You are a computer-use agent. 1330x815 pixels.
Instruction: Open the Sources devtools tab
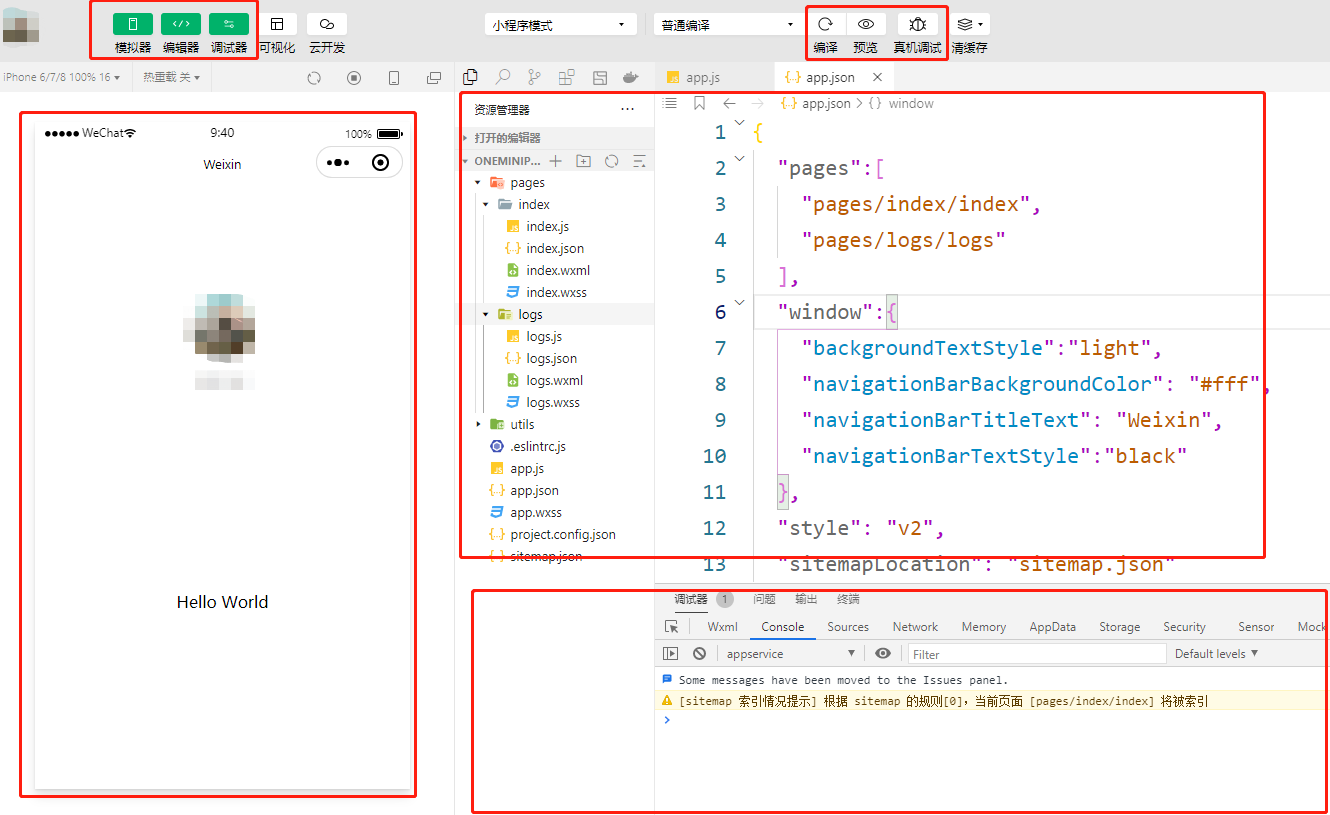(x=847, y=627)
